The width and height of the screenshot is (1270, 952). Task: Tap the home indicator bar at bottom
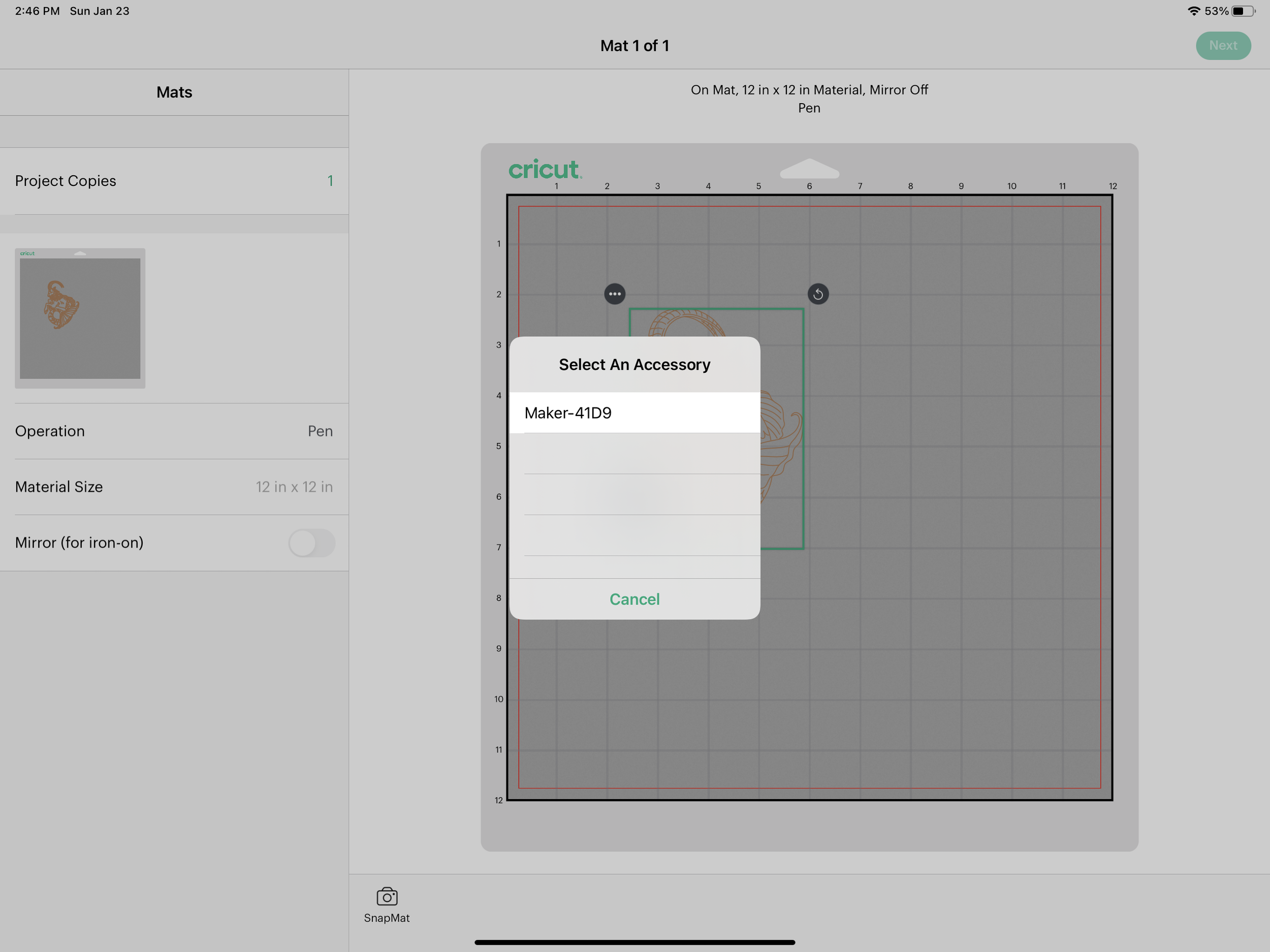click(634, 942)
